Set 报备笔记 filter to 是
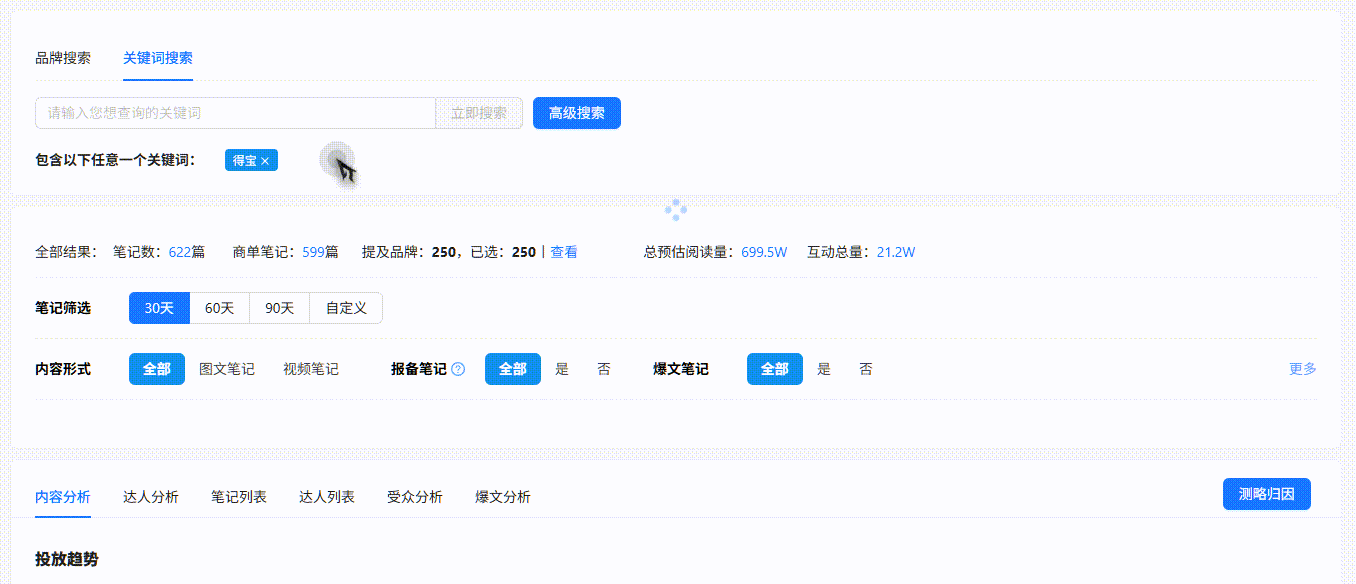The image size is (1356, 584). (x=562, y=369)
